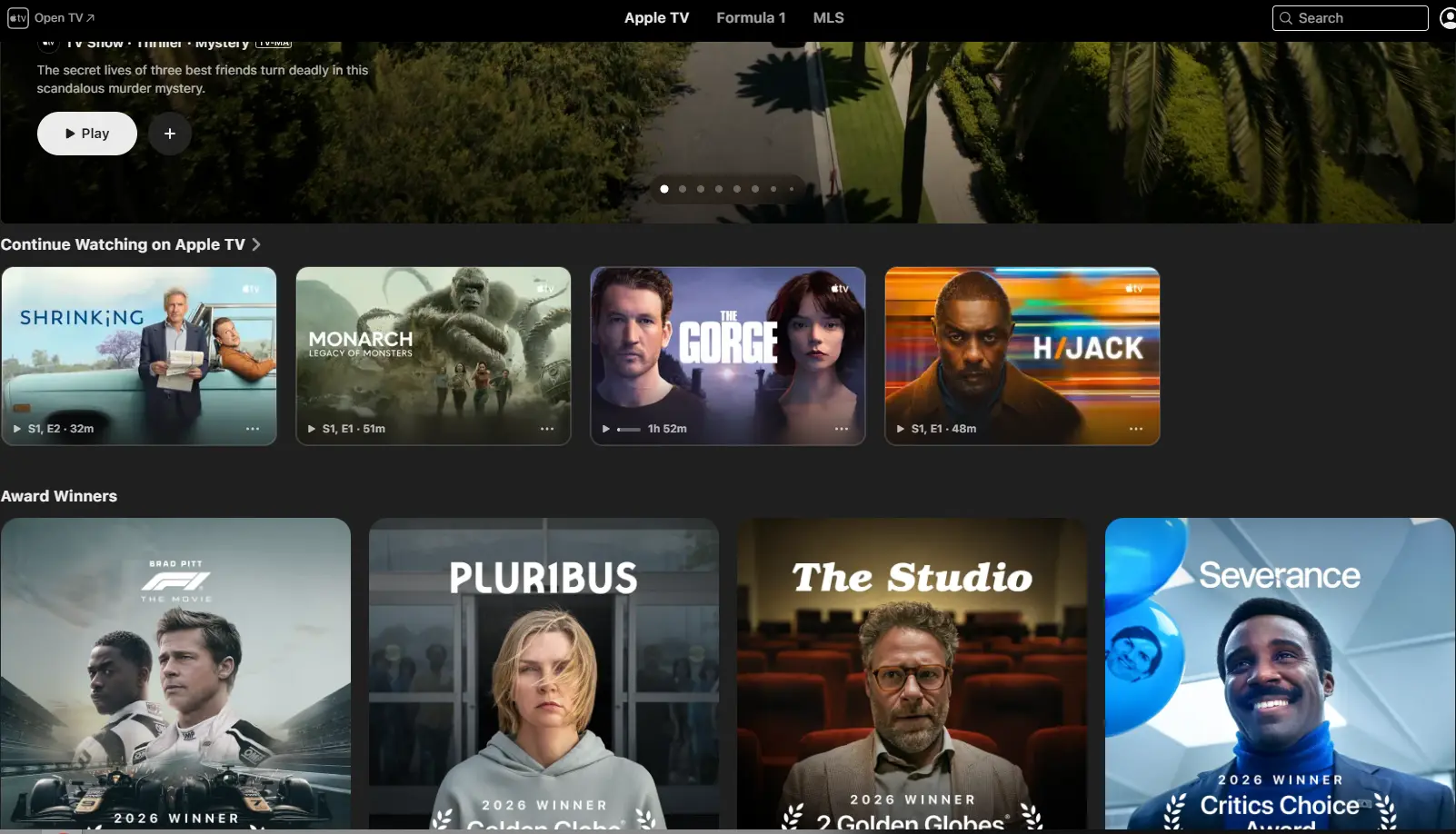Click the play icon on The Gorge card
This screenshot has width=1456, height=834.
click(x=606, y=429)
